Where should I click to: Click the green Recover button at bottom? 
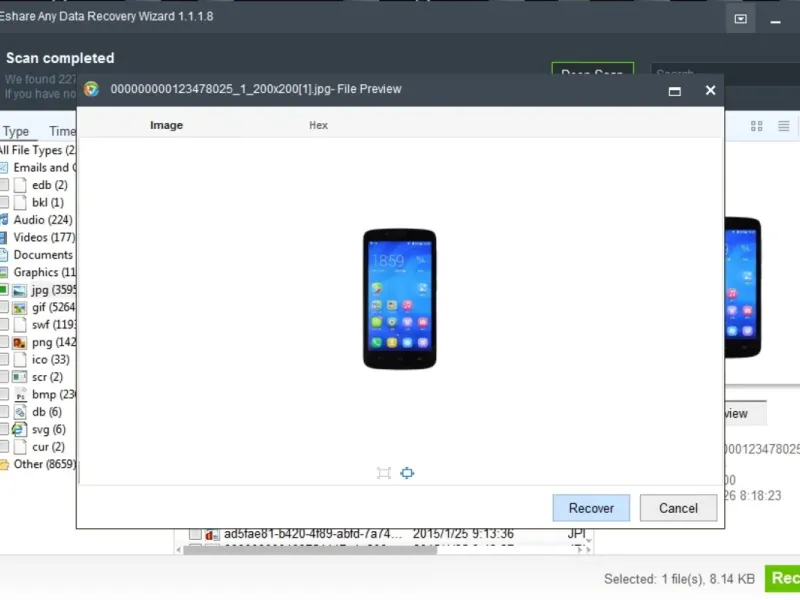[783, 578]
